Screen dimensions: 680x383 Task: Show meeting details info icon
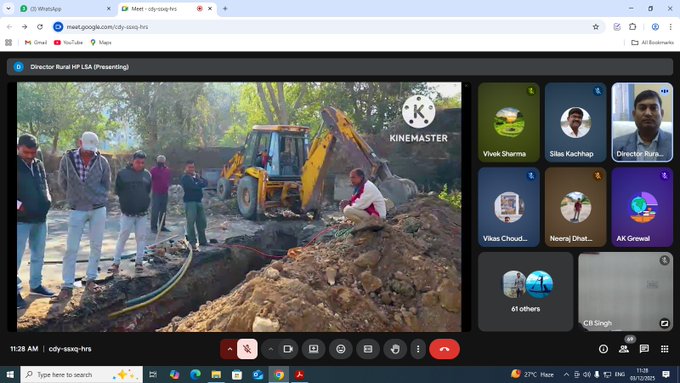click(x=603, y=349)
